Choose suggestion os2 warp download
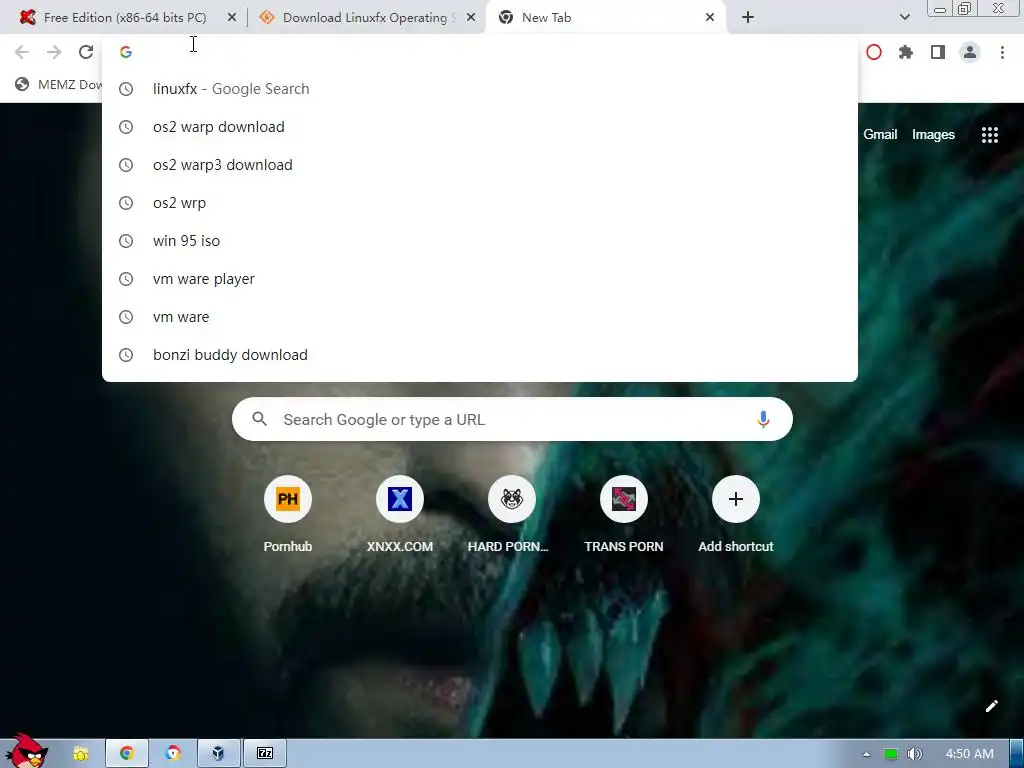Screen dimensions: 1024x768 (x=479, y=127)
